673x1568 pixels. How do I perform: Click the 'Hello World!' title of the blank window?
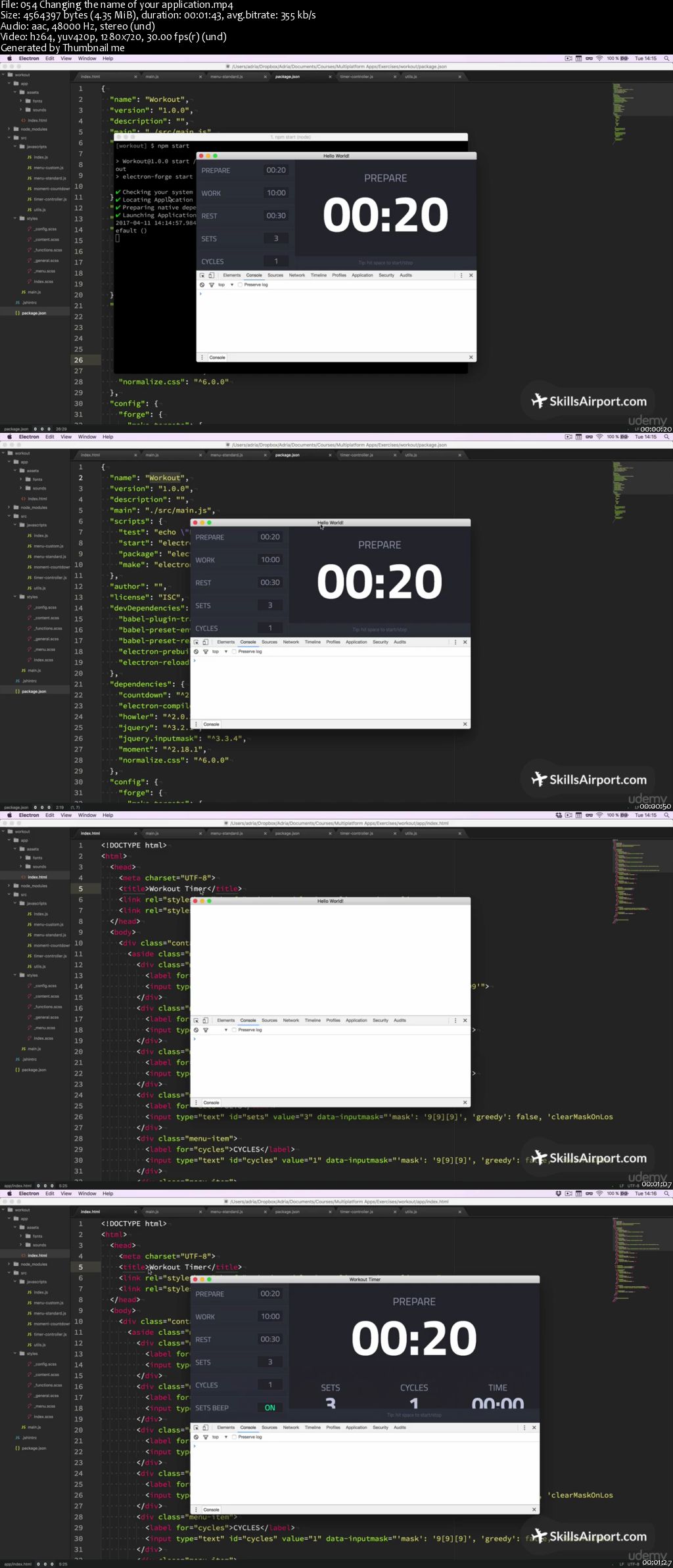[x=331, y=901]
